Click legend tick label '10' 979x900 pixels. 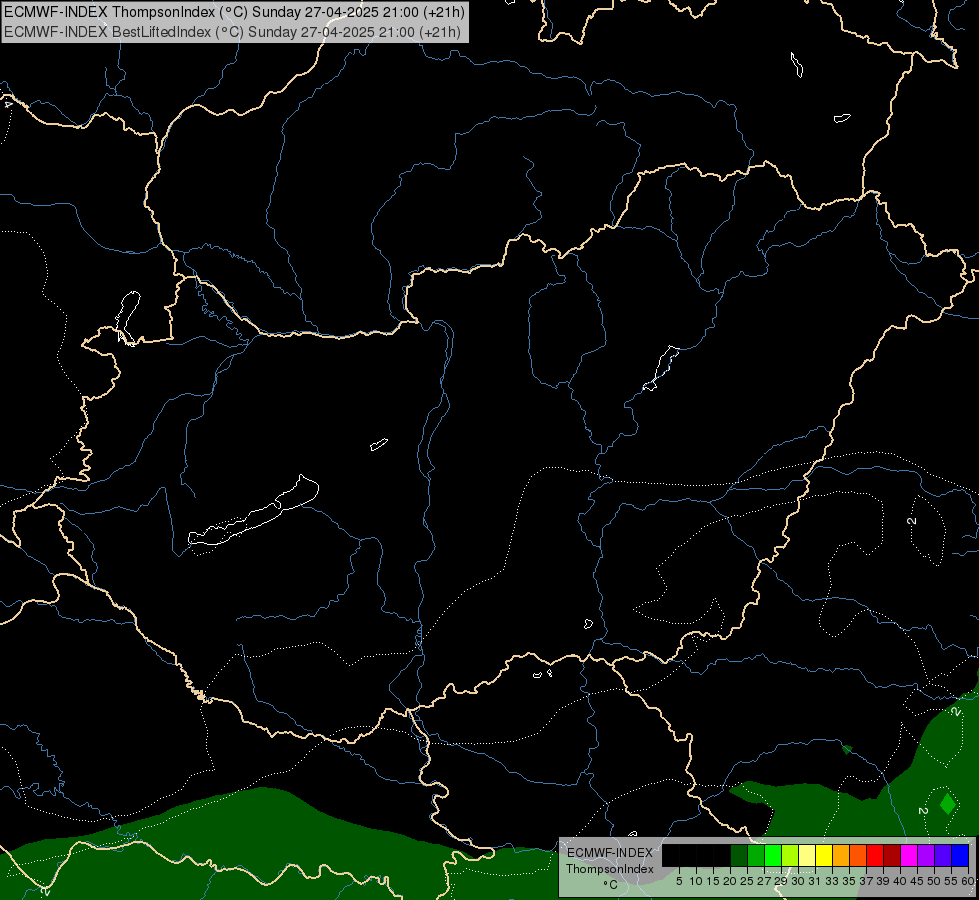tap(696, 881)
